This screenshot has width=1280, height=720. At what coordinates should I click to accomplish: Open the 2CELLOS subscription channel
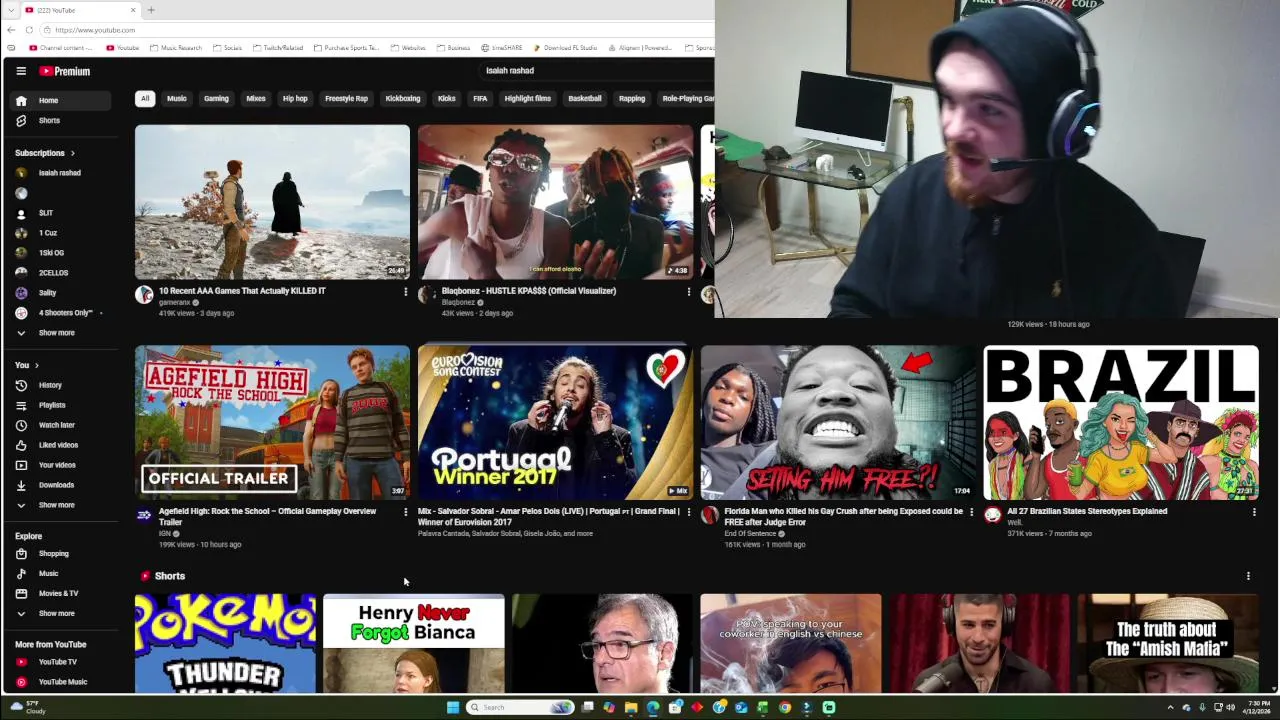(61, 273)
